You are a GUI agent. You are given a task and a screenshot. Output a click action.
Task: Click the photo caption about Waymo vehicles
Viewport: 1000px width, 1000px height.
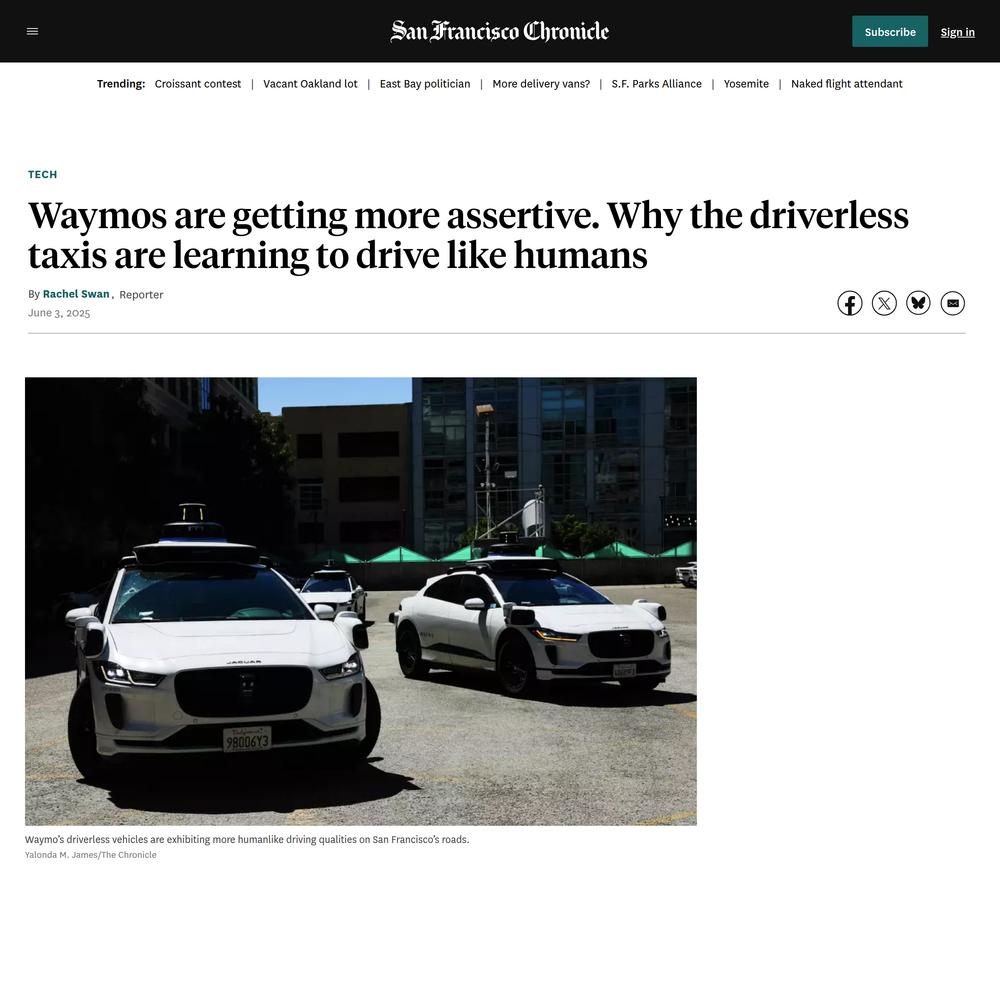pyautogui.click(x=247, y=839)
